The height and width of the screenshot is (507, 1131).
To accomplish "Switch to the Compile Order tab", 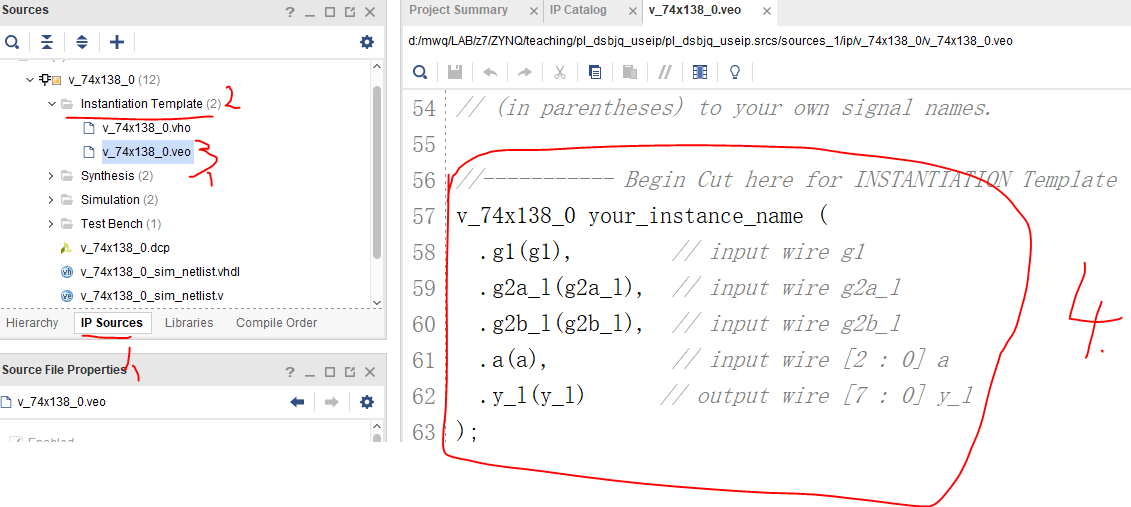I will pos(276,322).
